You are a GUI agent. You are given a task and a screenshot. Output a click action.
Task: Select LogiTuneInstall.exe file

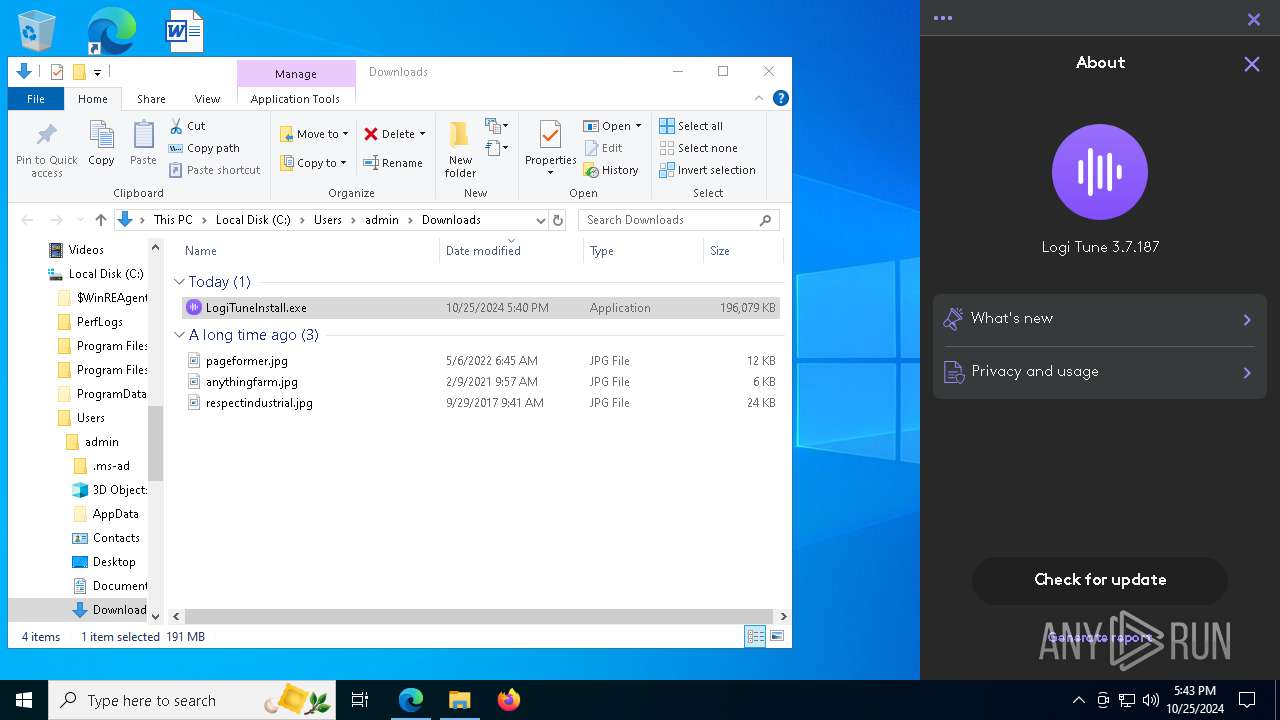coord(481,308)
